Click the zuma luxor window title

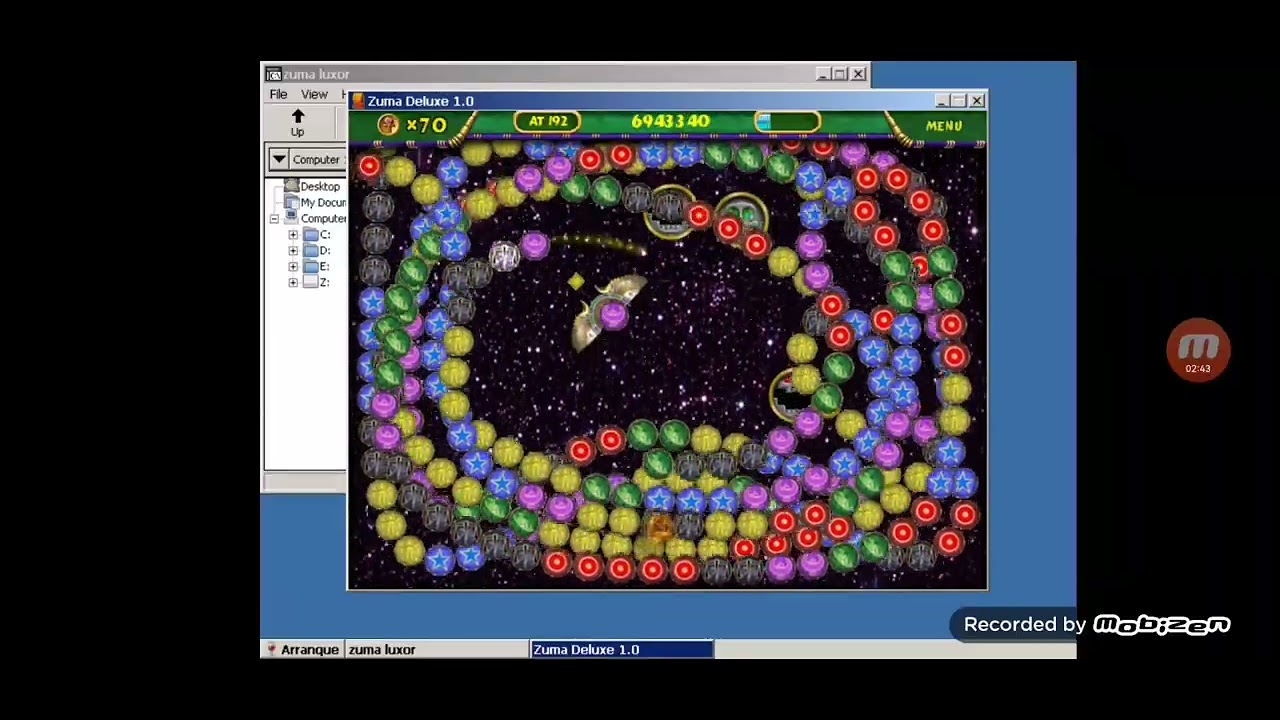pyautogui.click(x=316, y=74)
